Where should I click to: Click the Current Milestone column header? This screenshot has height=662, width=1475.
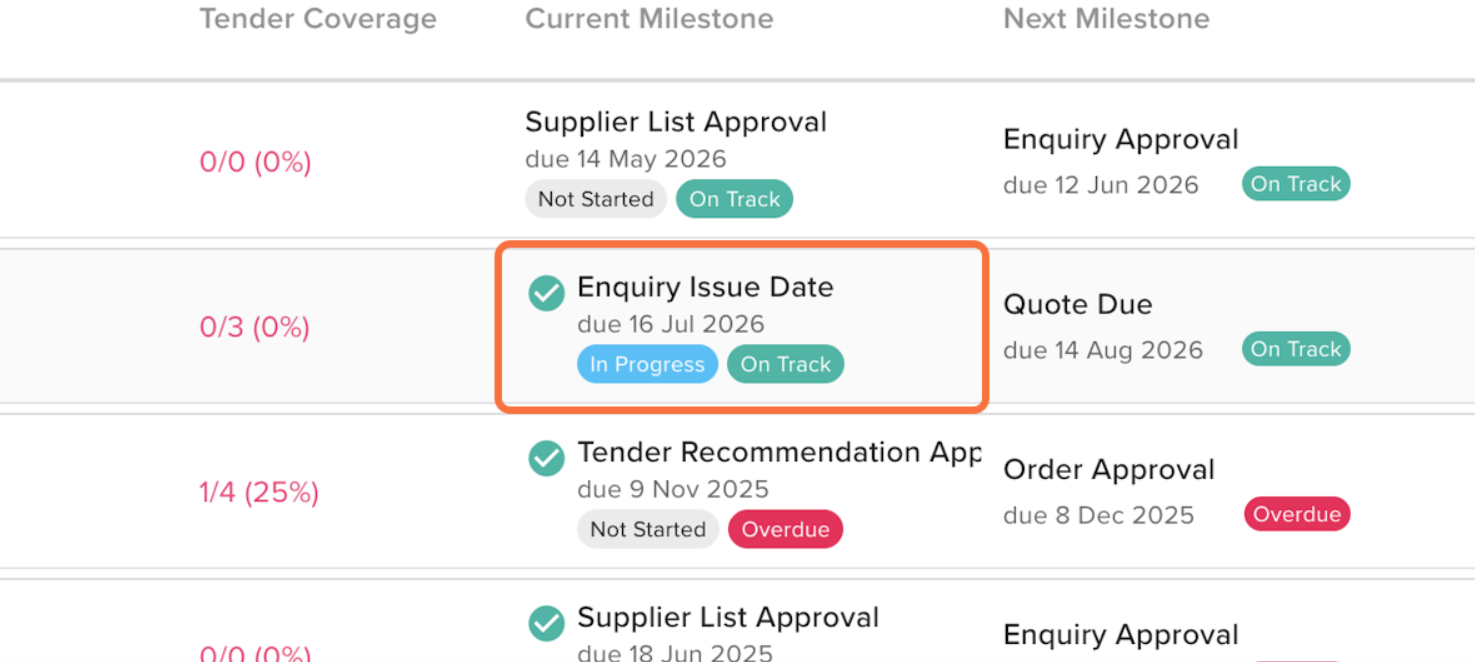(x=649, y=19)
